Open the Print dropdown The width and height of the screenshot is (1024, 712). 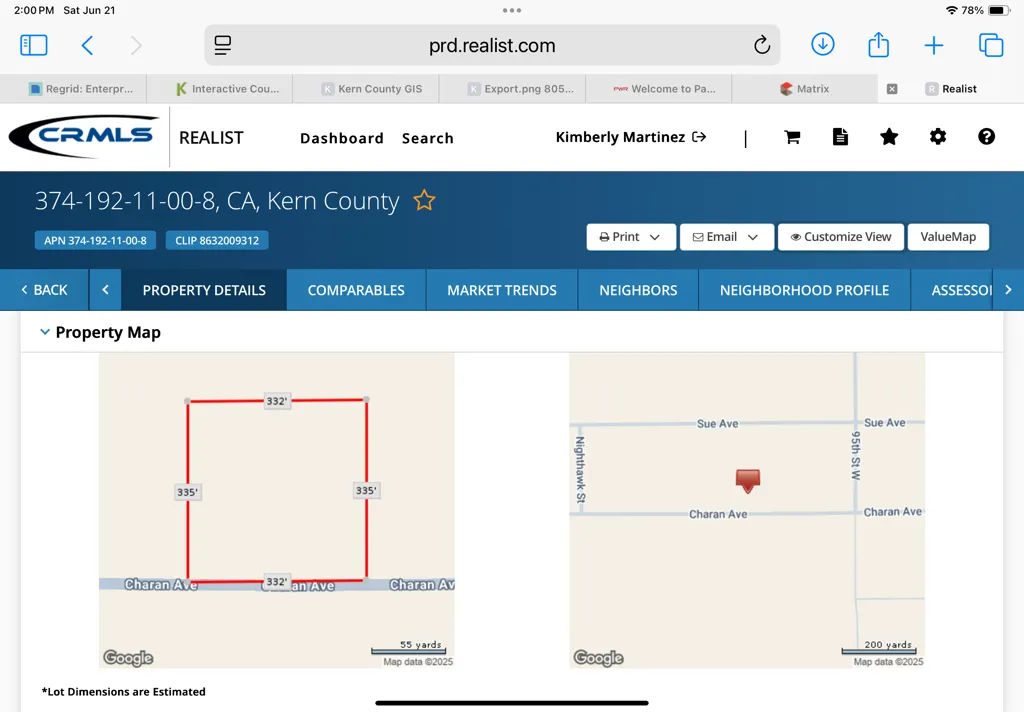[x=630, y=237]
